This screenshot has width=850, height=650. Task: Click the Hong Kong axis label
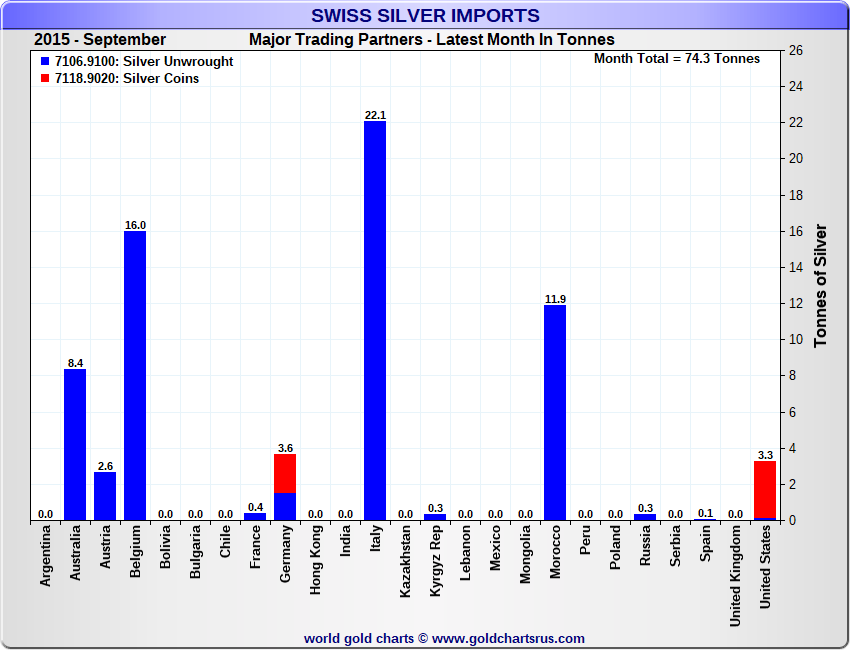coord(315,562)
